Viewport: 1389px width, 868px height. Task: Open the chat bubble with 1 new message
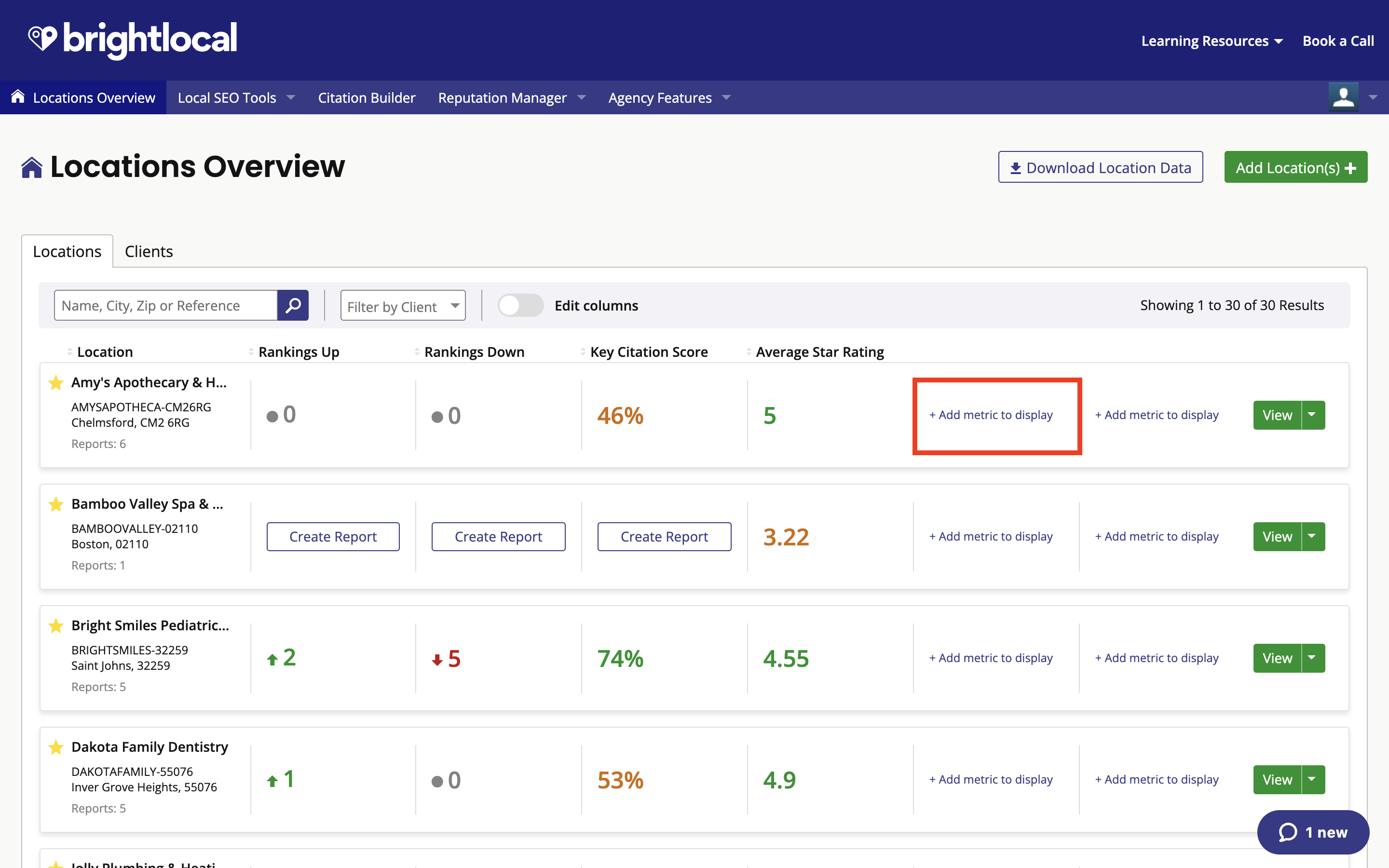pyautogui.click(x=1313, y=832)
